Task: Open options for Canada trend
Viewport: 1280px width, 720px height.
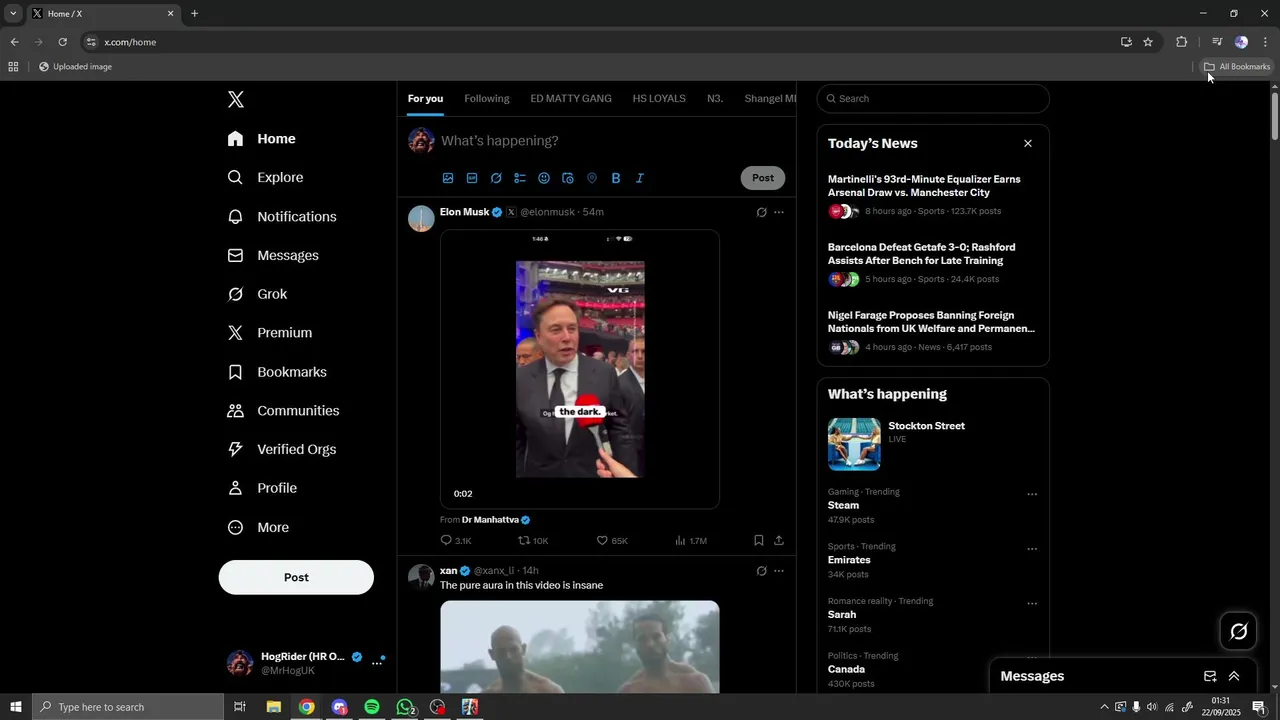Action: pyautogui.click(x=1032, y=658)
